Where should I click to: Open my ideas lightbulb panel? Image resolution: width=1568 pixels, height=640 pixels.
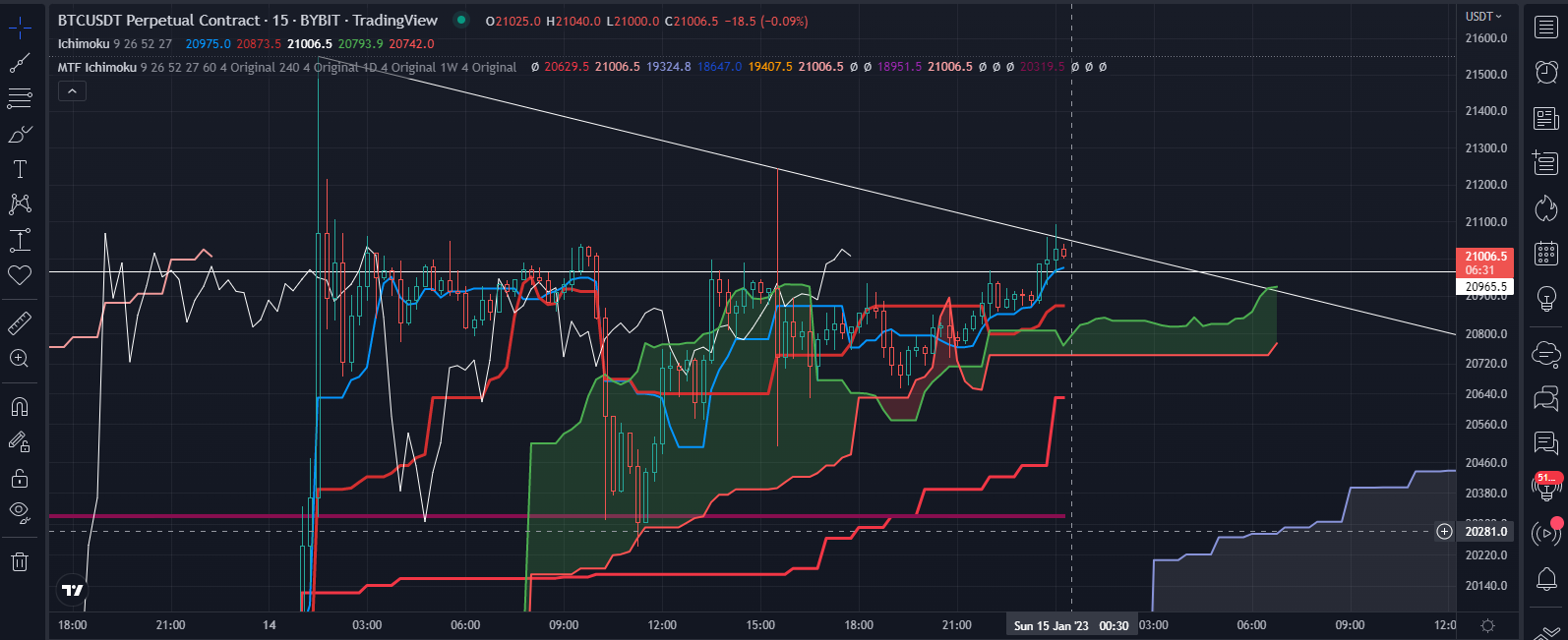[x=1546, y=298]
